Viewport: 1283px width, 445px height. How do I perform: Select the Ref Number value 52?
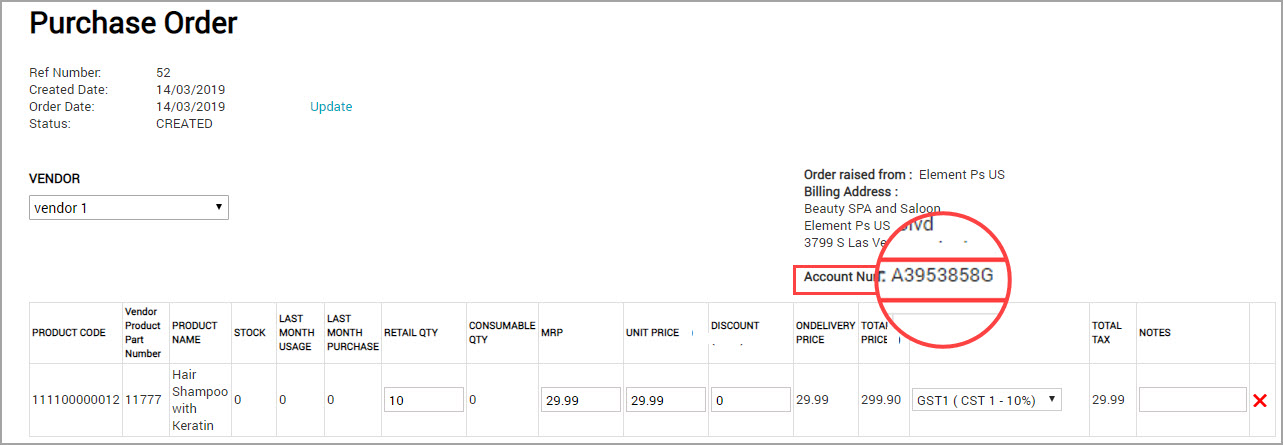point(164,73)
